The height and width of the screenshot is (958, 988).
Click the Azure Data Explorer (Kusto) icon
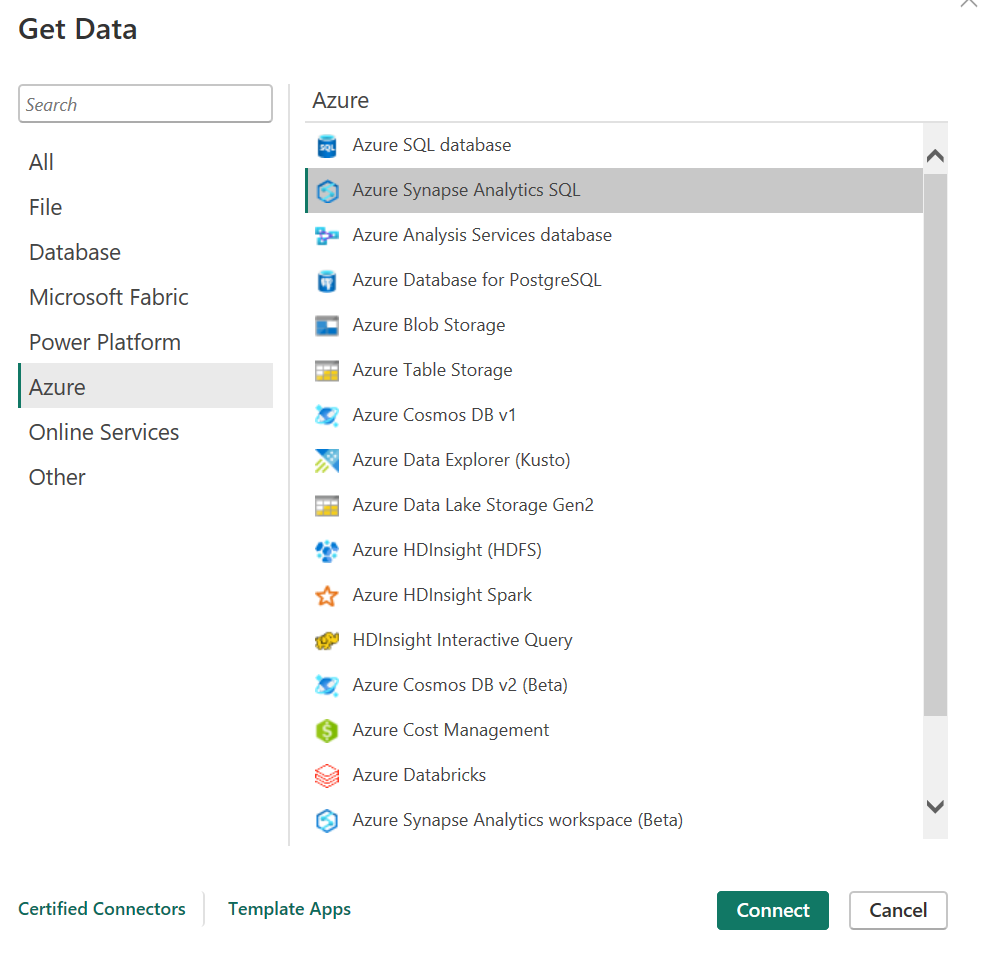[x=327, y=461]
